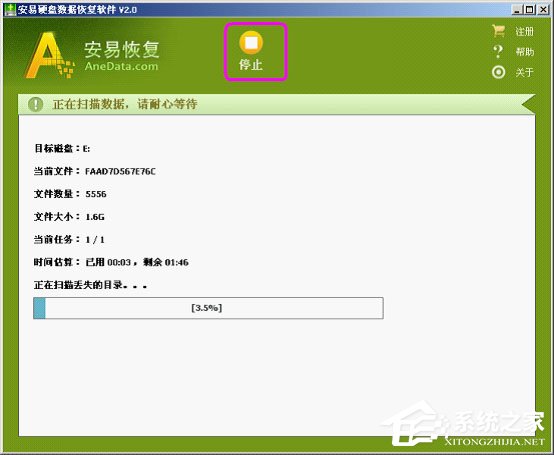Open the AneData.com website text
Viewport: 554px width, 455px height.
122,66
